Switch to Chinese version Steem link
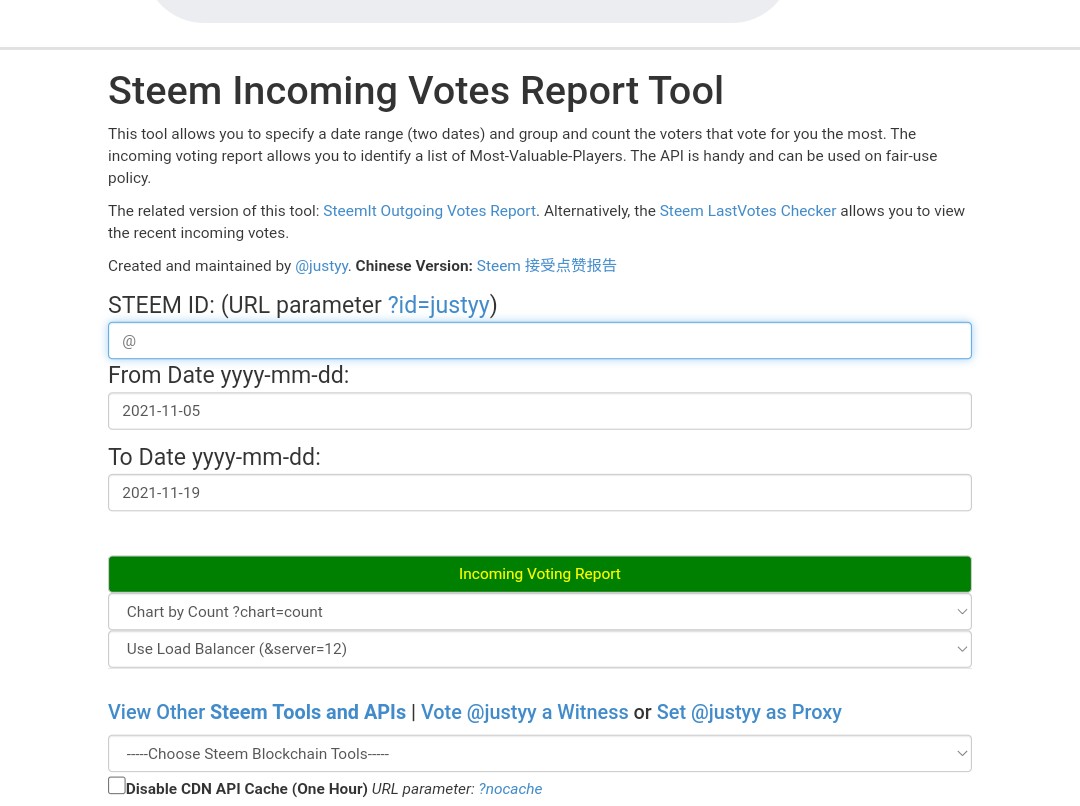Image resolution: width=1080 pixels, height=806 pixels. click(x=546, y=266)
